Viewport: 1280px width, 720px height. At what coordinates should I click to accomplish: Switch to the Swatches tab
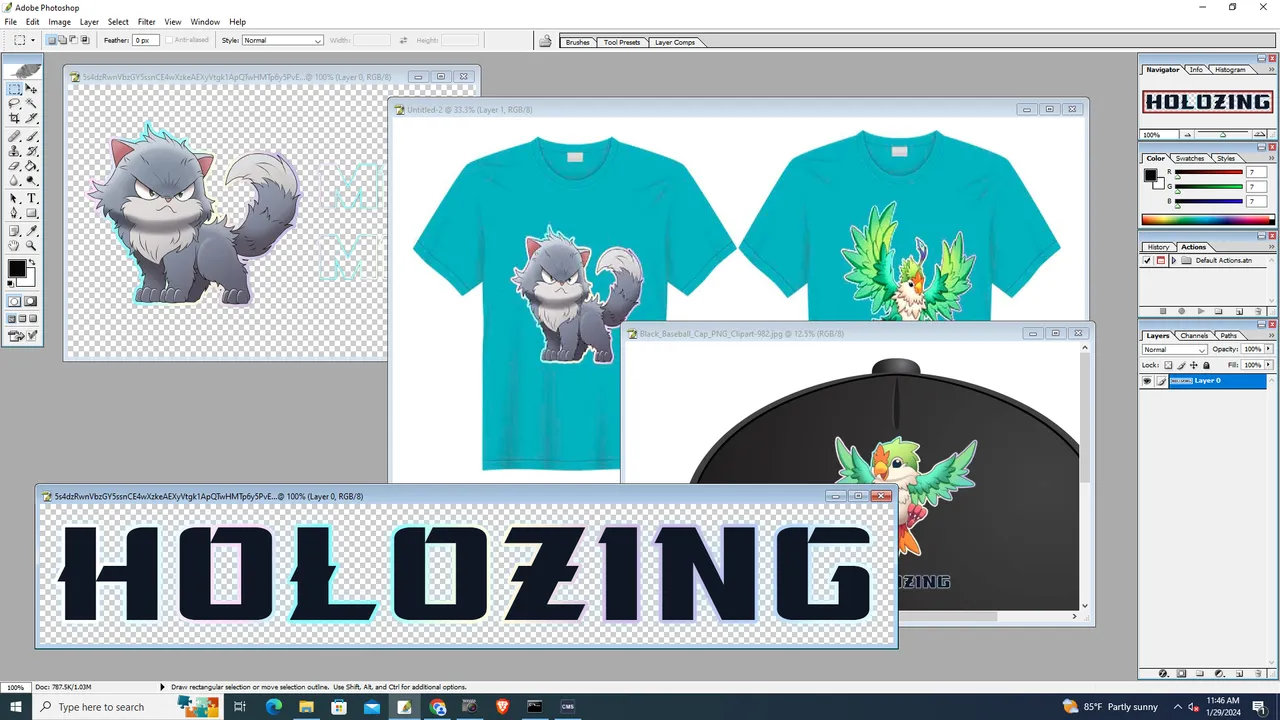(1190, 158)
